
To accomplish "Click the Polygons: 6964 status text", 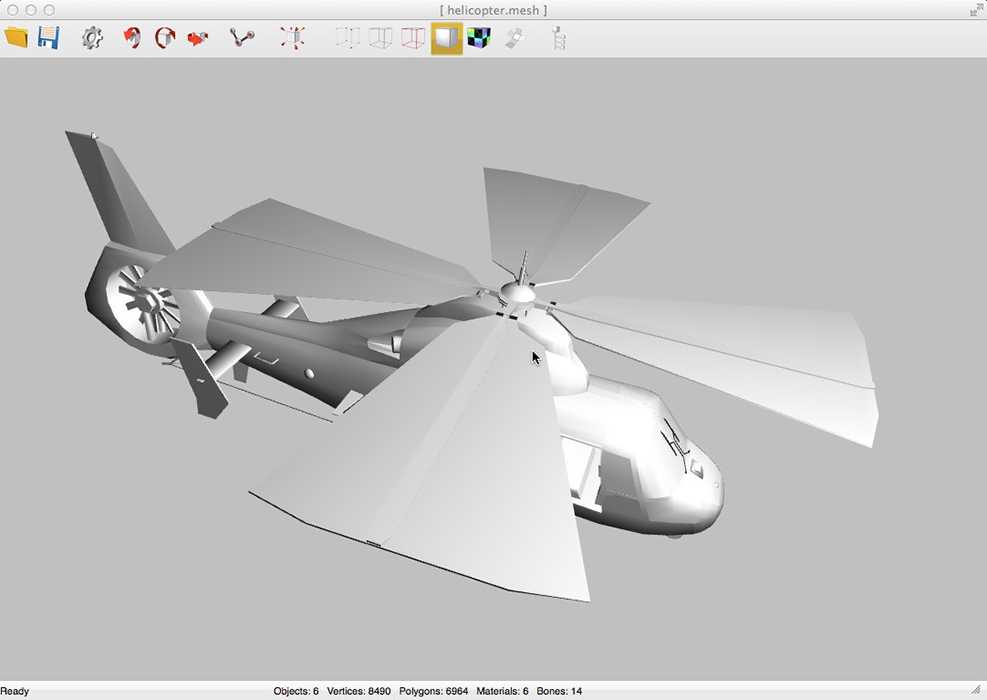I will (433, 691).
